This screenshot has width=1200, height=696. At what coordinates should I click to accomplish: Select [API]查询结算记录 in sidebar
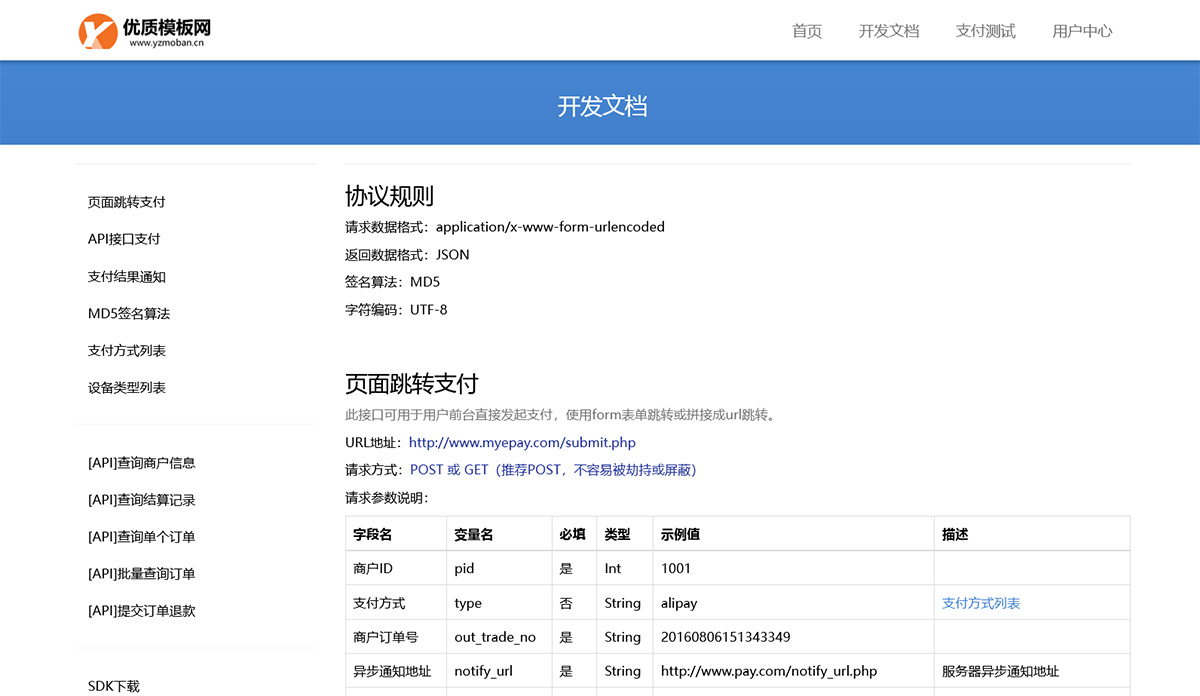point(141,500)
